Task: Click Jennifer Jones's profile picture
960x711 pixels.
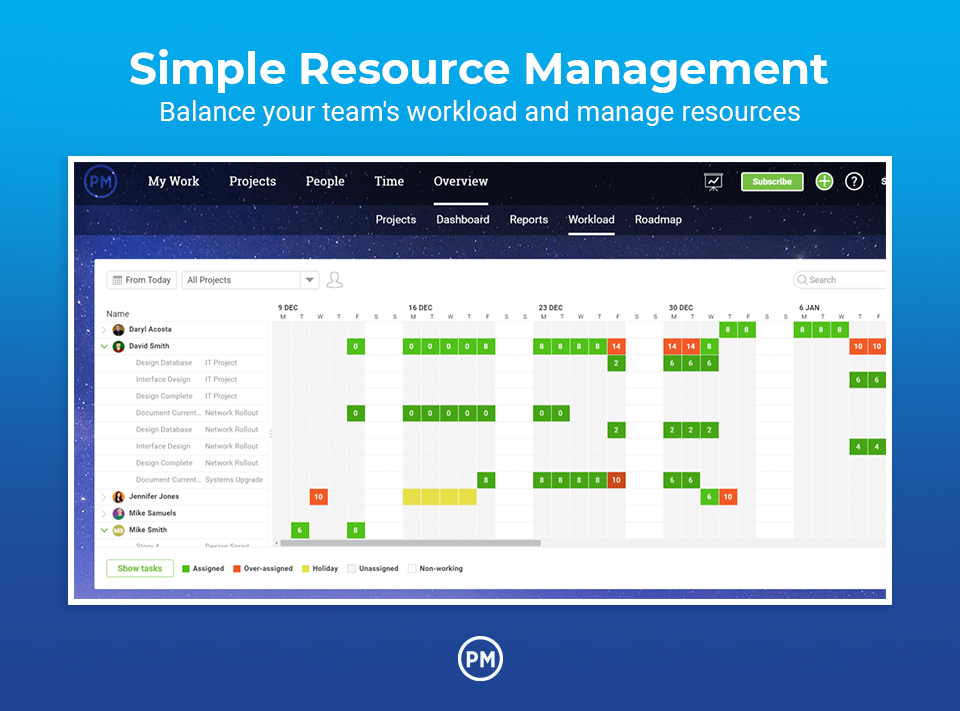Action: tap(120, 496)
